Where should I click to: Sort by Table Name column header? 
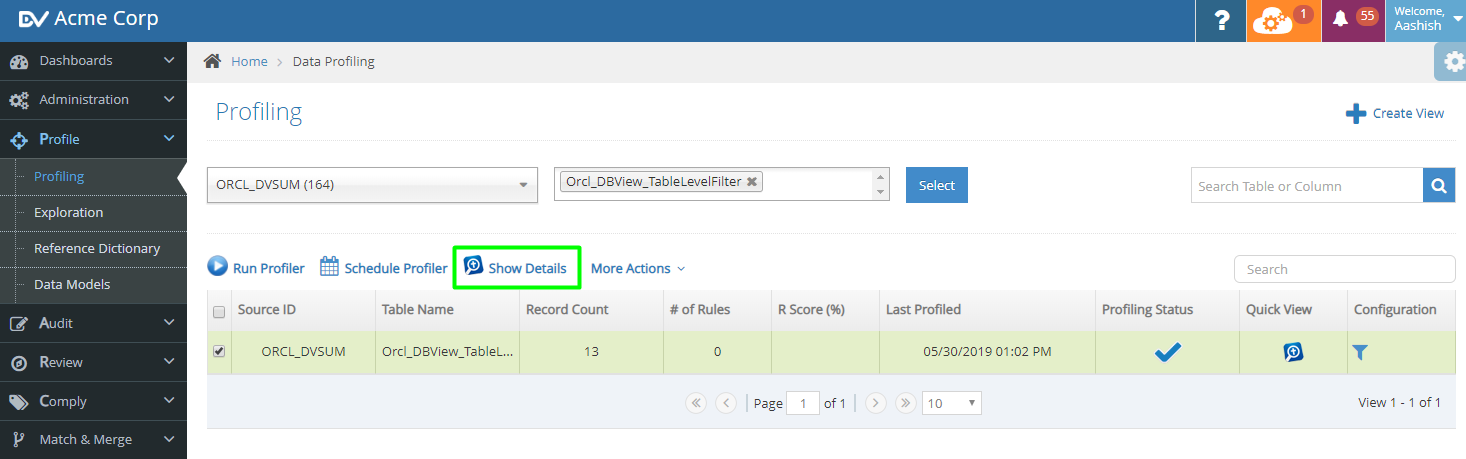point(447,310)
